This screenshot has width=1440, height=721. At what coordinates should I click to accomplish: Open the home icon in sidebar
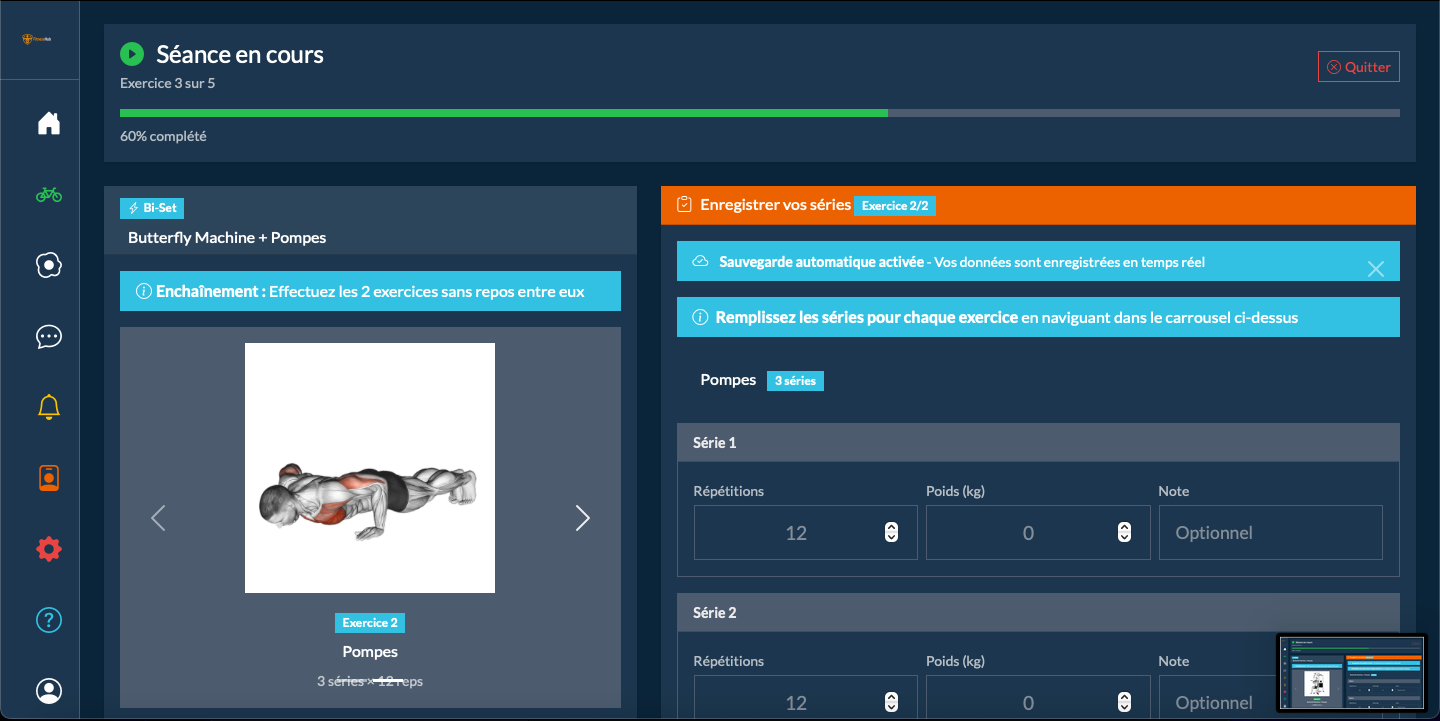(x=49, y=124)
